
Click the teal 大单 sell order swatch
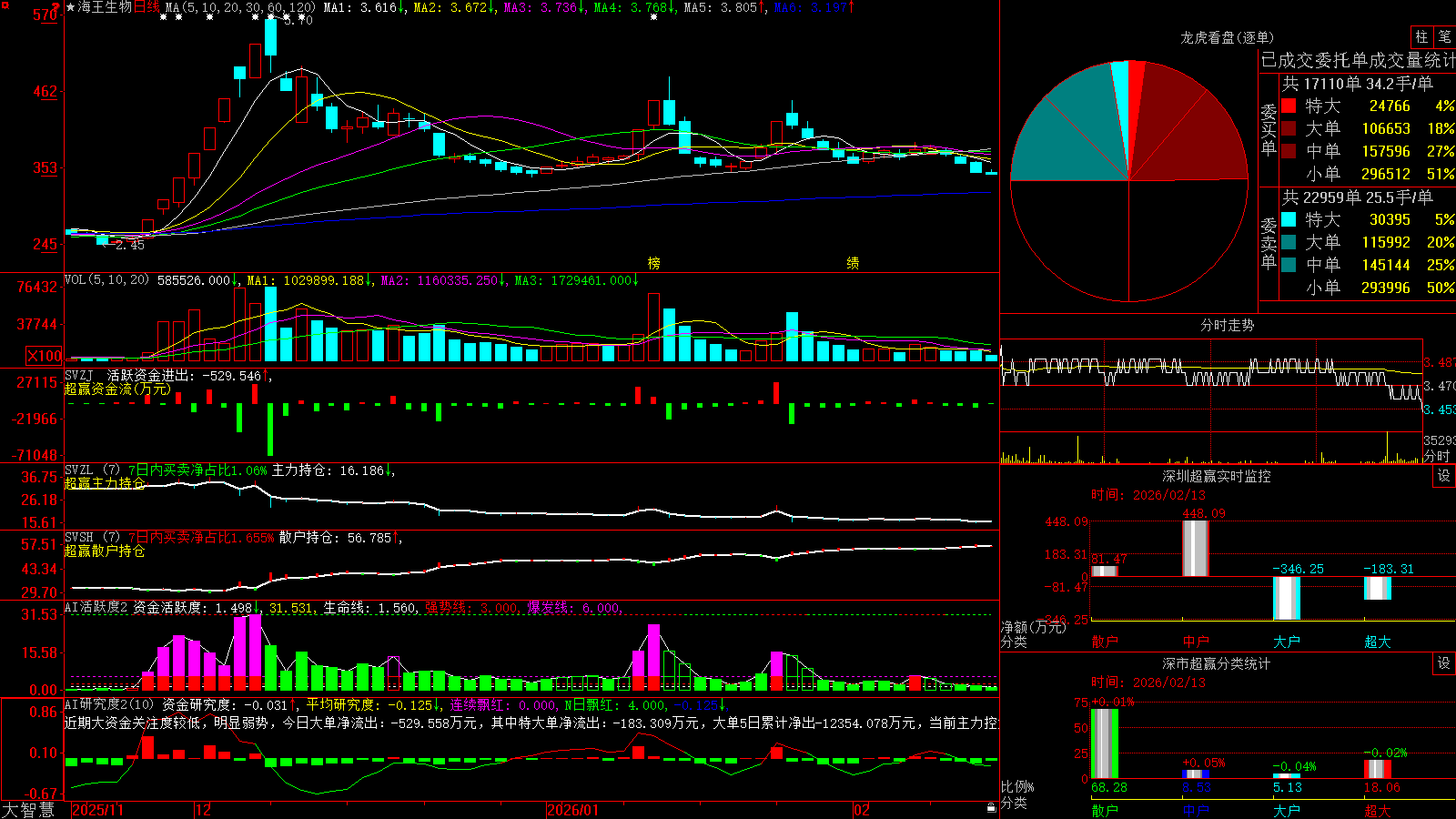coord(1289,242)
